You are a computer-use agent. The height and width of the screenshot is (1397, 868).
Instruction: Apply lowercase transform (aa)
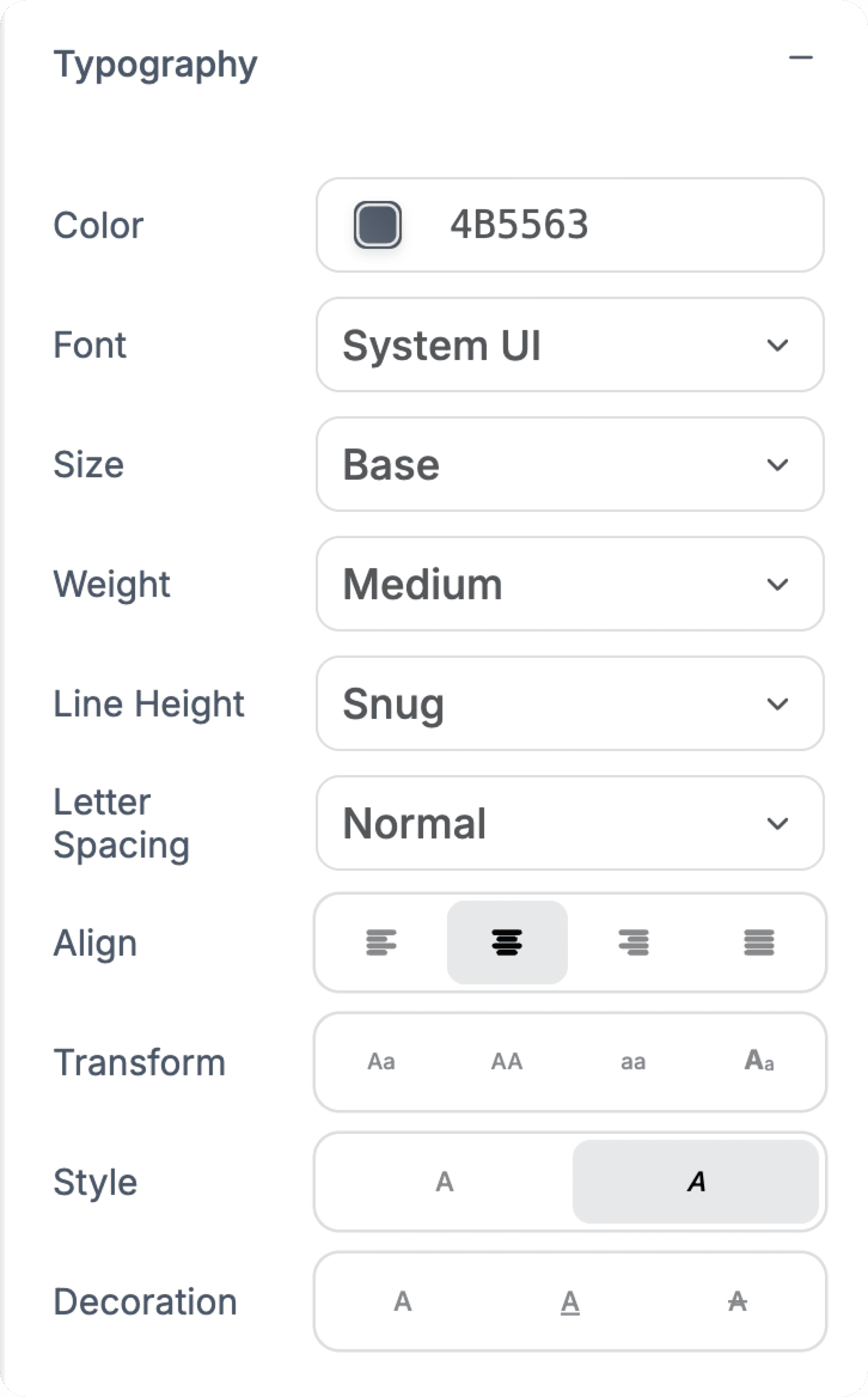click(x=632, y=1063)
